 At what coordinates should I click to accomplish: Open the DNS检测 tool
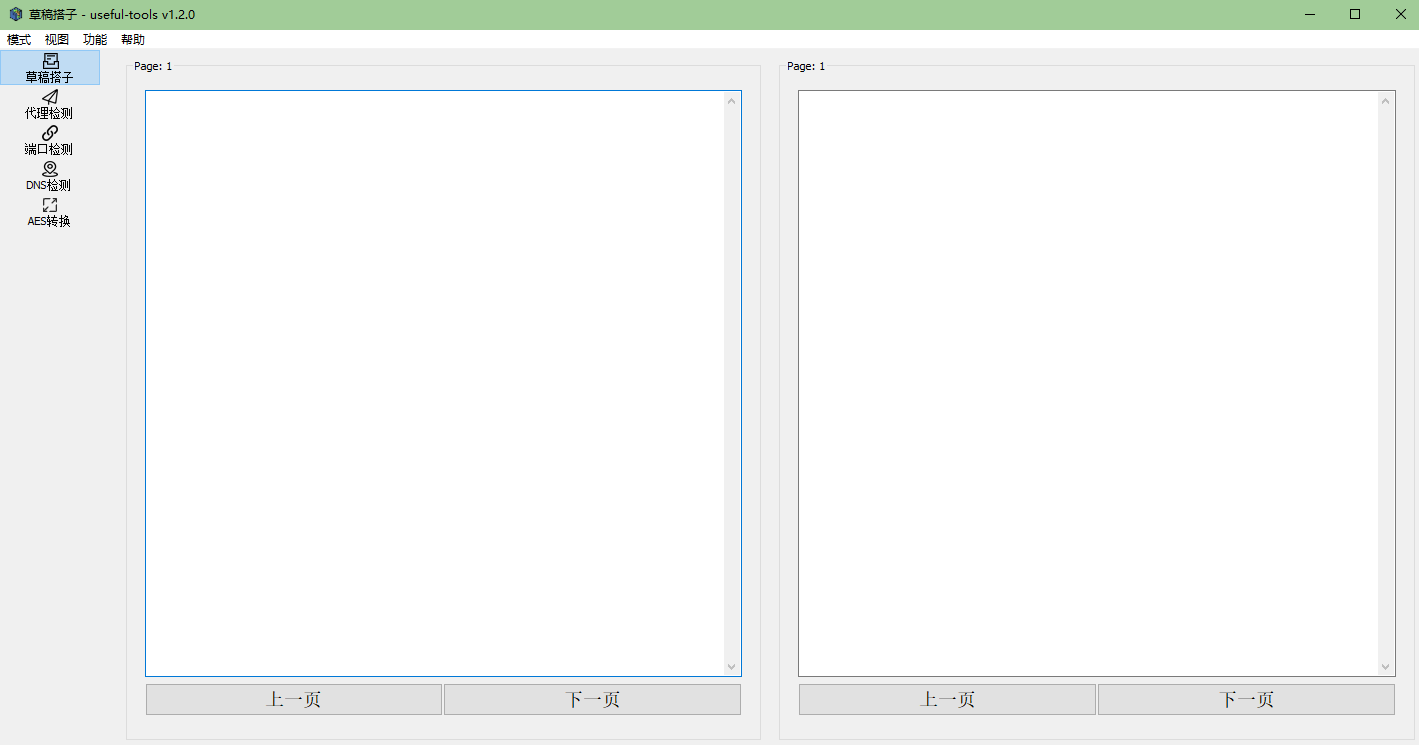pyautogui.click(x=50, y=176)
